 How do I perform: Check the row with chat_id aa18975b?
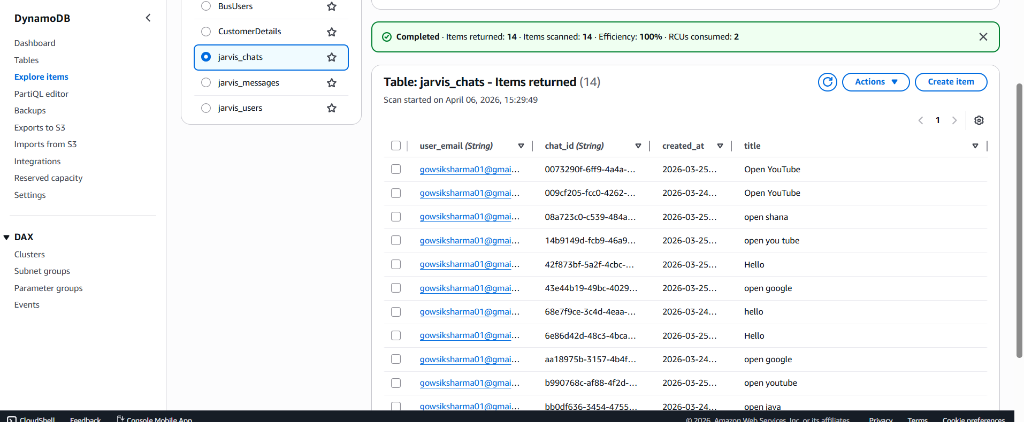point(396,359)
